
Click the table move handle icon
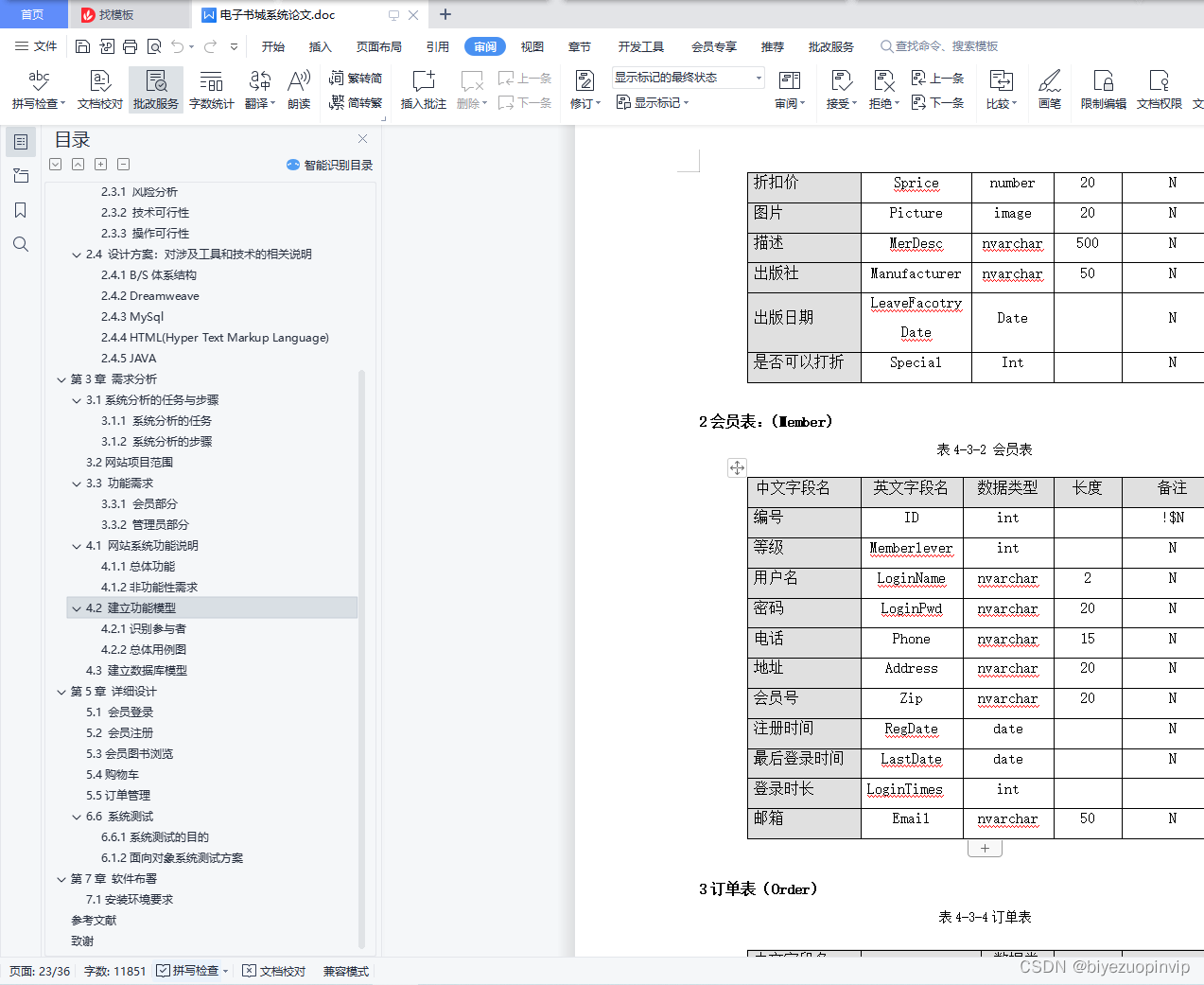[737, 467]
